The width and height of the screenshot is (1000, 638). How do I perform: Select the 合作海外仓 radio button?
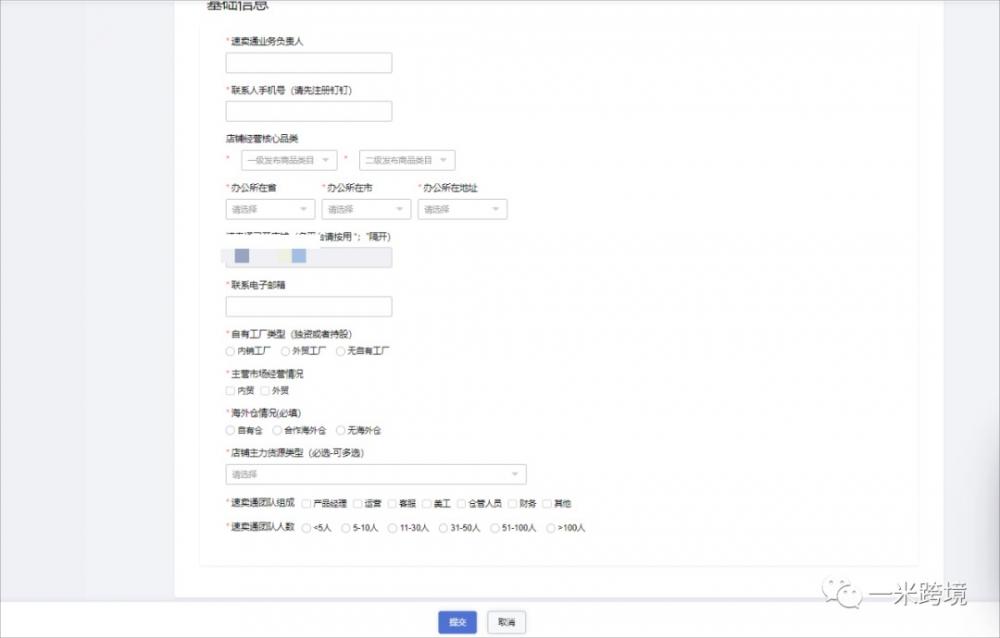(x=277, y=430)
